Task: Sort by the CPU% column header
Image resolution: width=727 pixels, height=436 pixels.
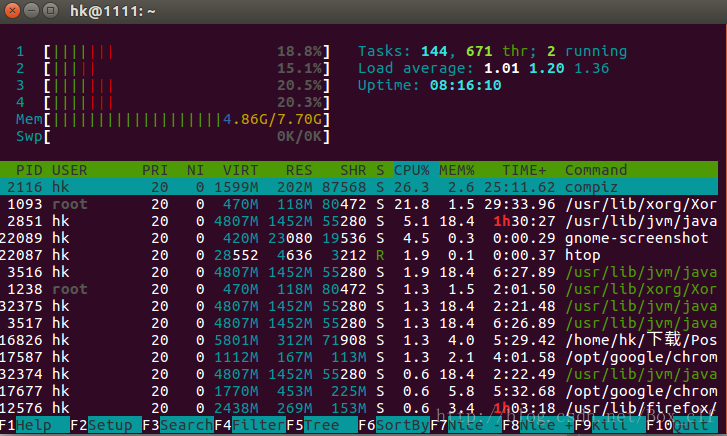Action: [412, 170]
